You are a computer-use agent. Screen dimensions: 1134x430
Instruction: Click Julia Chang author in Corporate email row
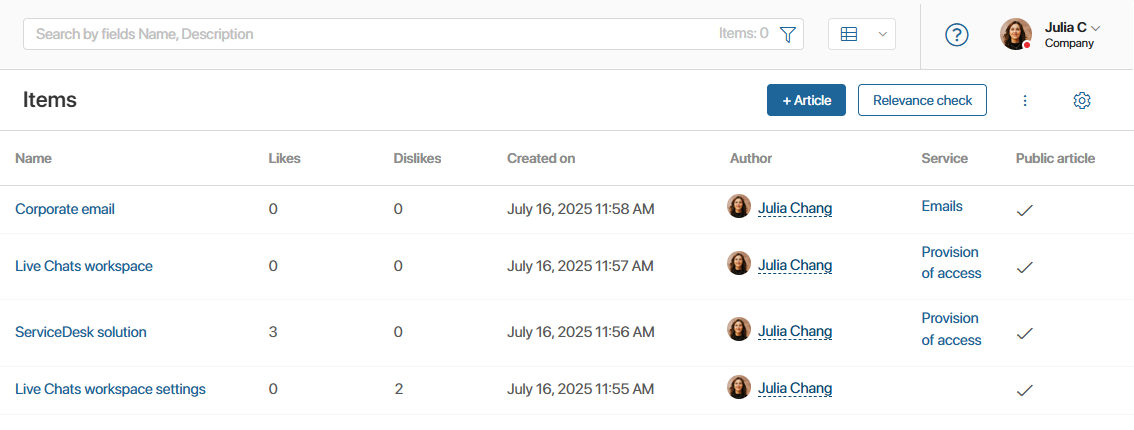pyautogui.click(x=795, y=209)
